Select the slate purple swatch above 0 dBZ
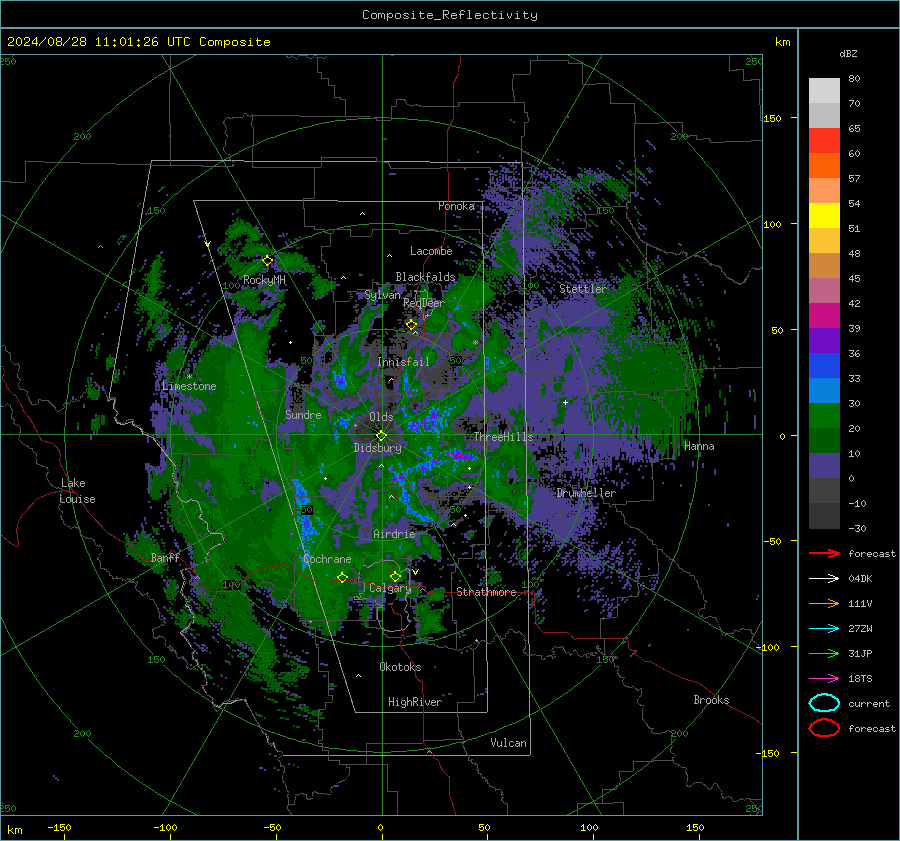The width and height of the screenshot is (900, 841). tap(824, 466)
